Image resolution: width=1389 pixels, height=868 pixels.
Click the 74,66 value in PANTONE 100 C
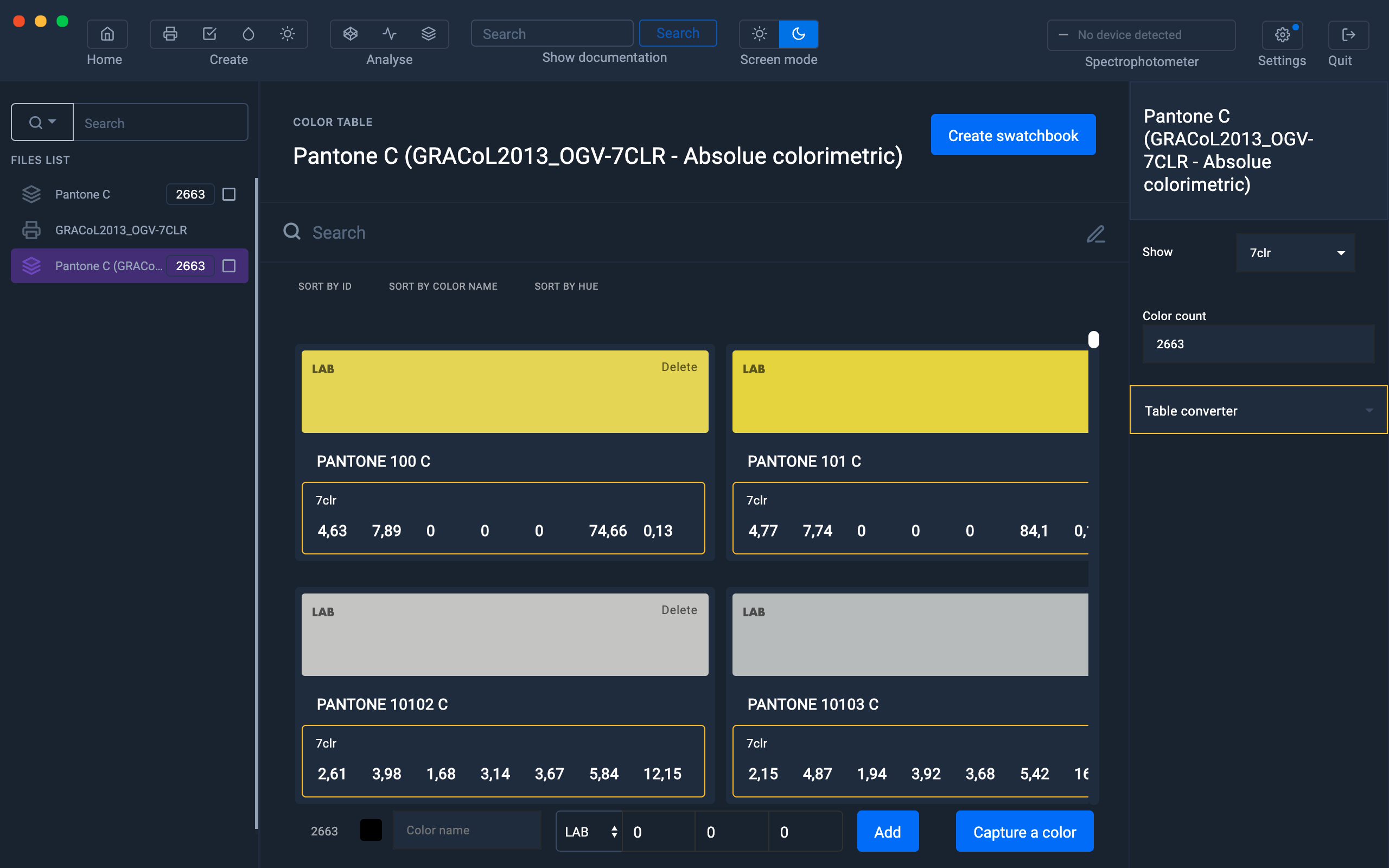(x=608, y=531)
